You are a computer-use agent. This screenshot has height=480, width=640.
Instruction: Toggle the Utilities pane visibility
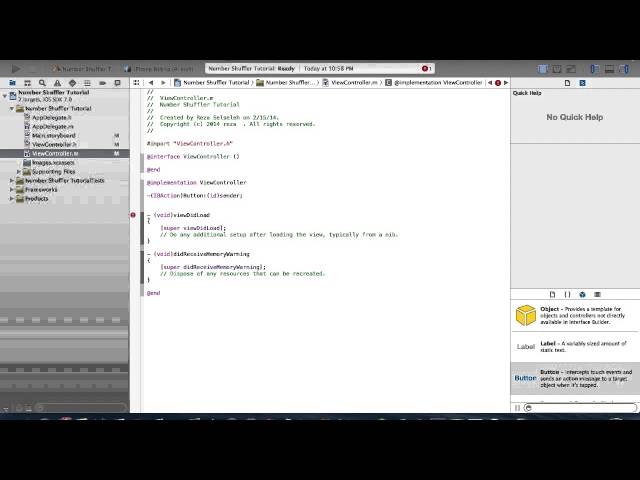tap(624, 69)
